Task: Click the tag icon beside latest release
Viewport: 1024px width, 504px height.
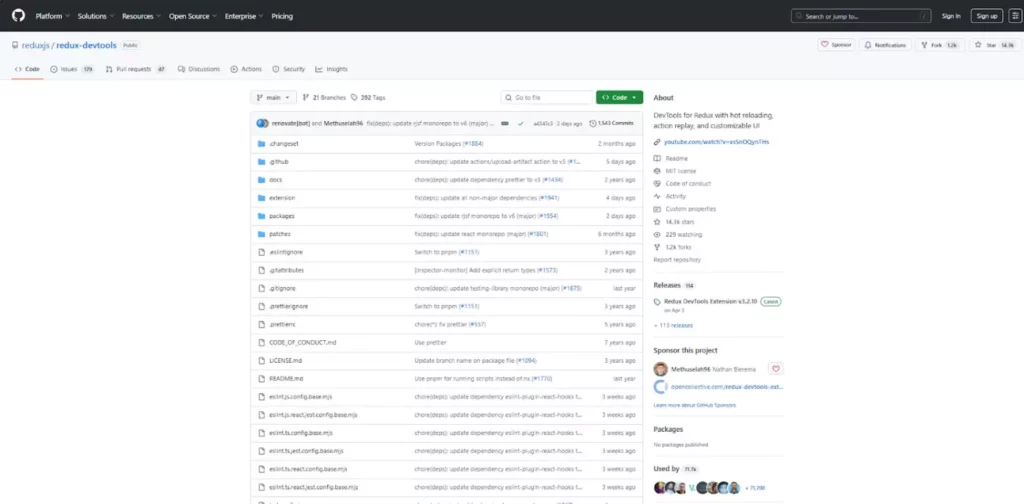Action: (x=658, y=302)
